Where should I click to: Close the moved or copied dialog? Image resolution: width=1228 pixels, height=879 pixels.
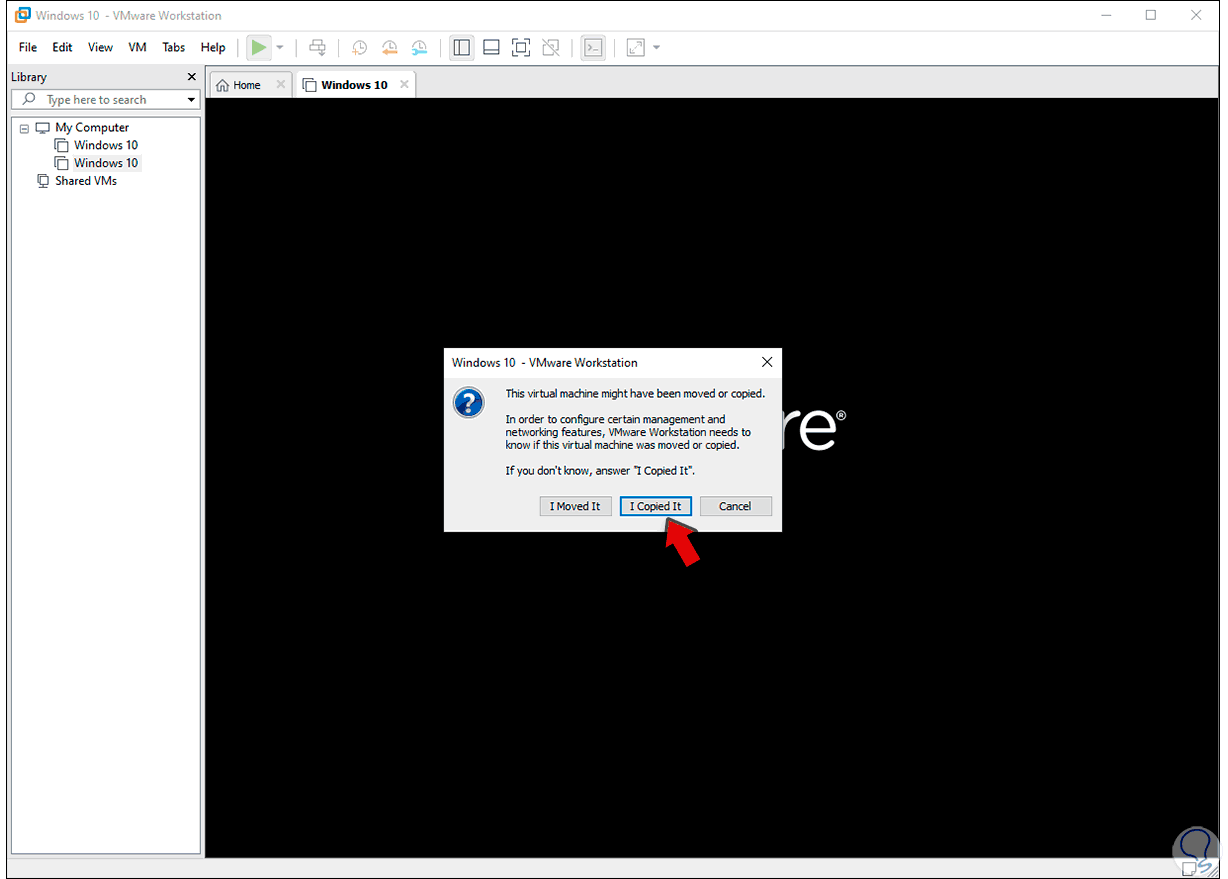(767, 362)
